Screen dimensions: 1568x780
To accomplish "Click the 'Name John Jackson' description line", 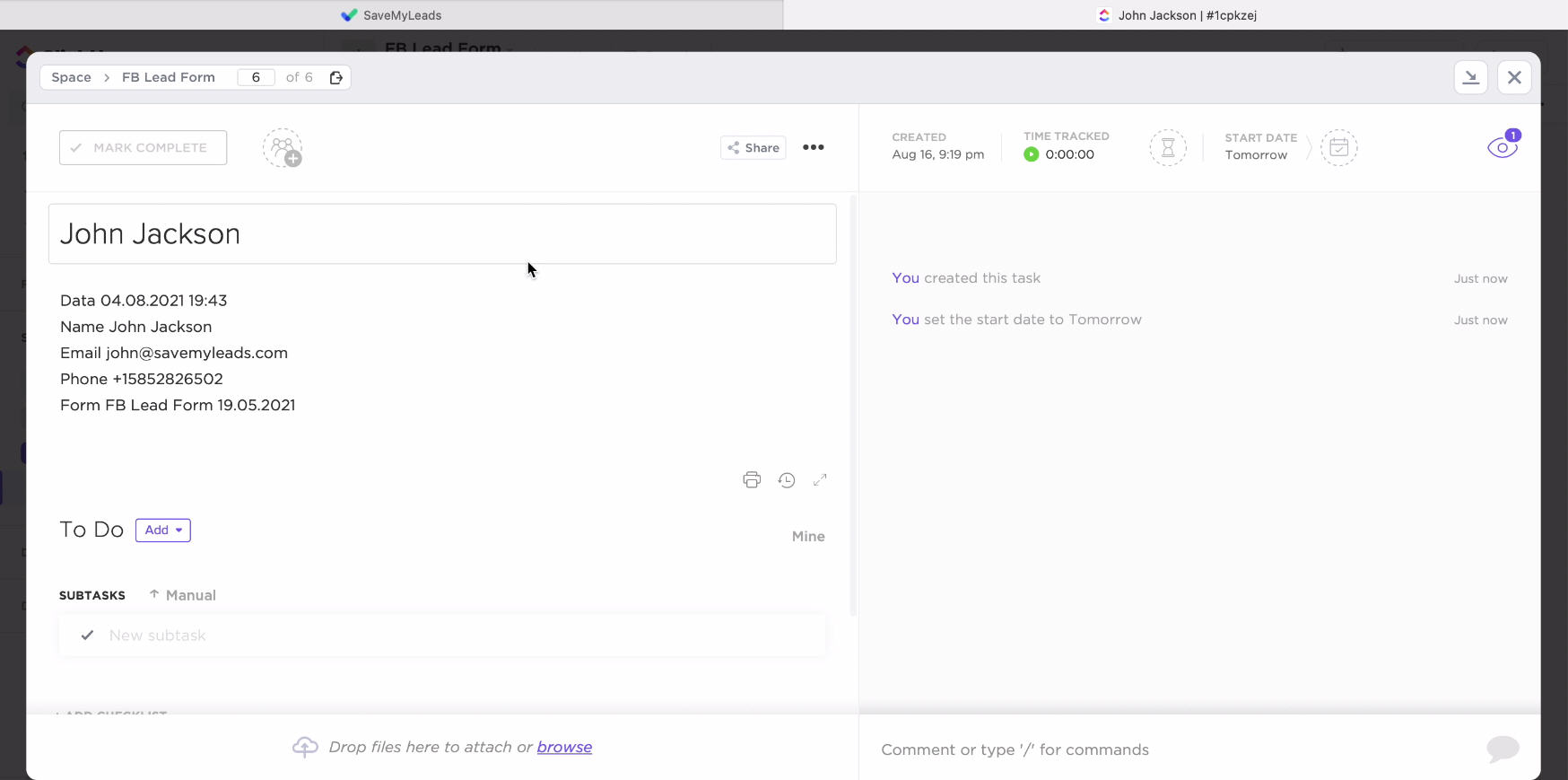I will [136, 327].
